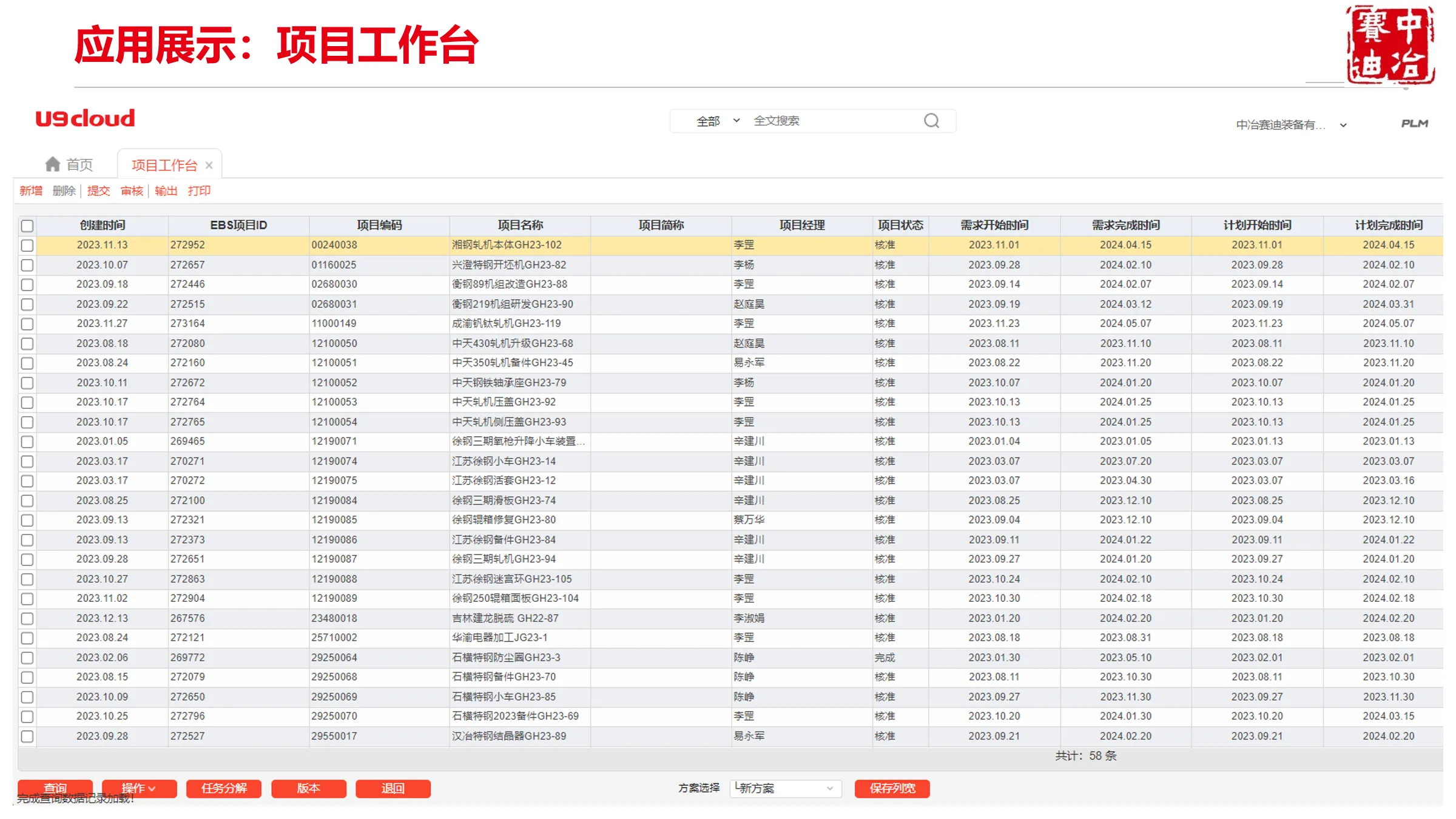Click the 需求开始时间 column header

(994, 225)
